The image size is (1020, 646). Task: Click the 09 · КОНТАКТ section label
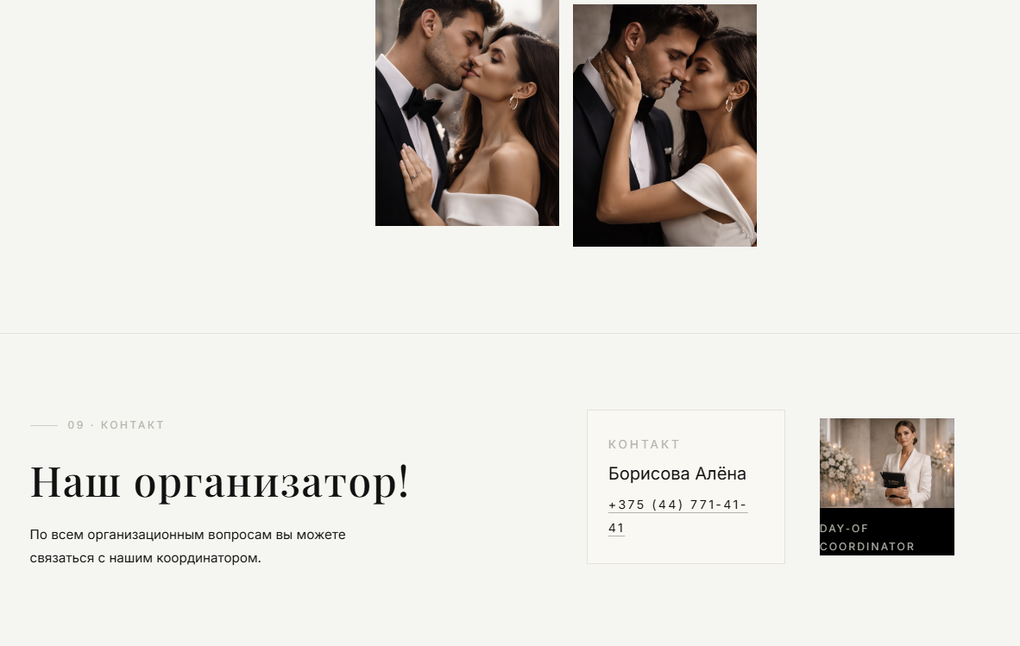pyautogui.click(x=116, y=425)
